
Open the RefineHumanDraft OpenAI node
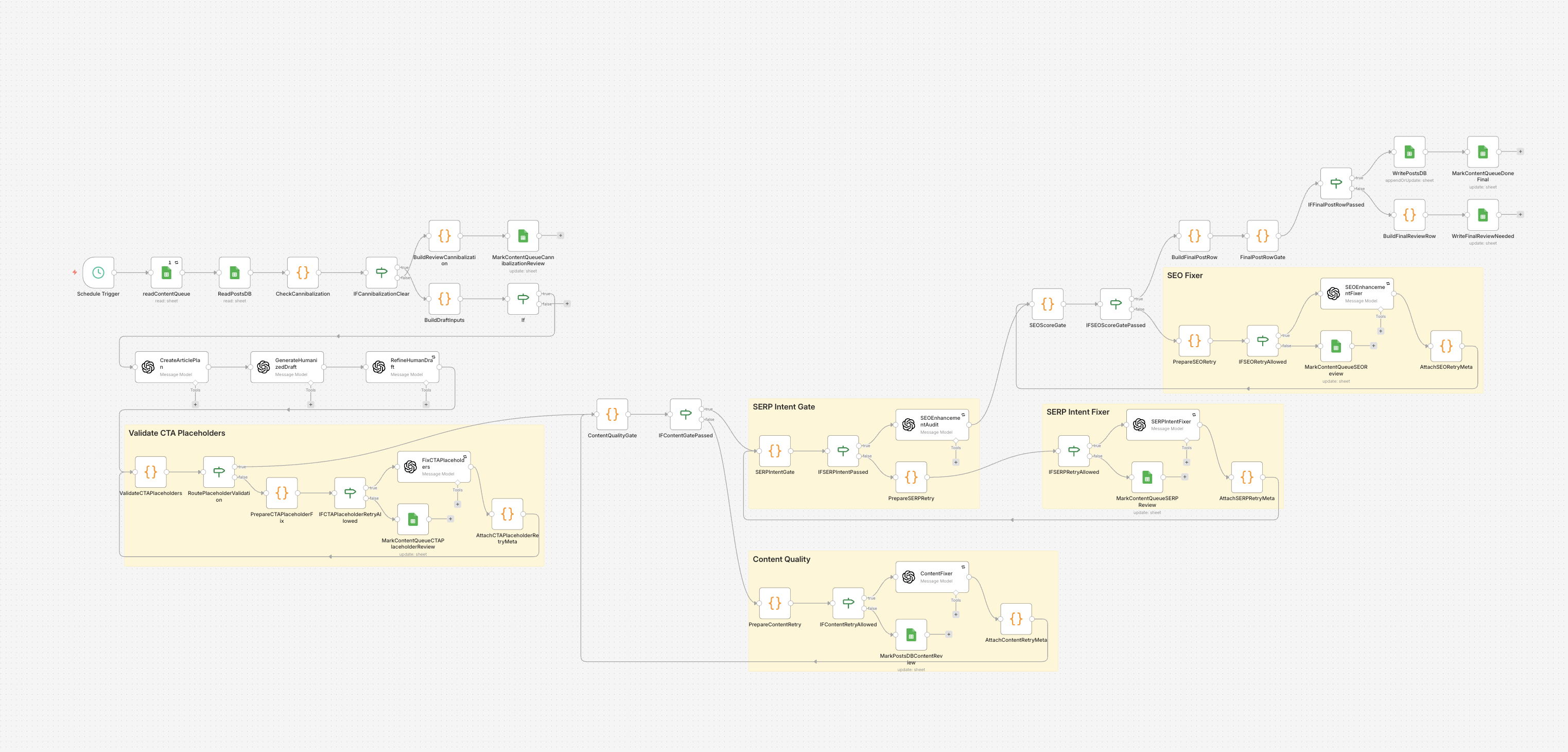coord(403,367)
